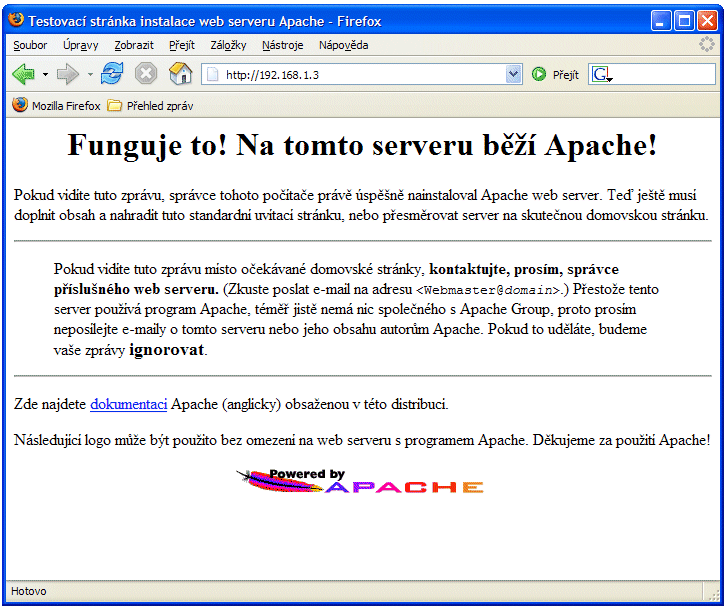Expand the address bar URL history dropdown
This screenshot has height=608, width=727.
click(x=513, y=75)
